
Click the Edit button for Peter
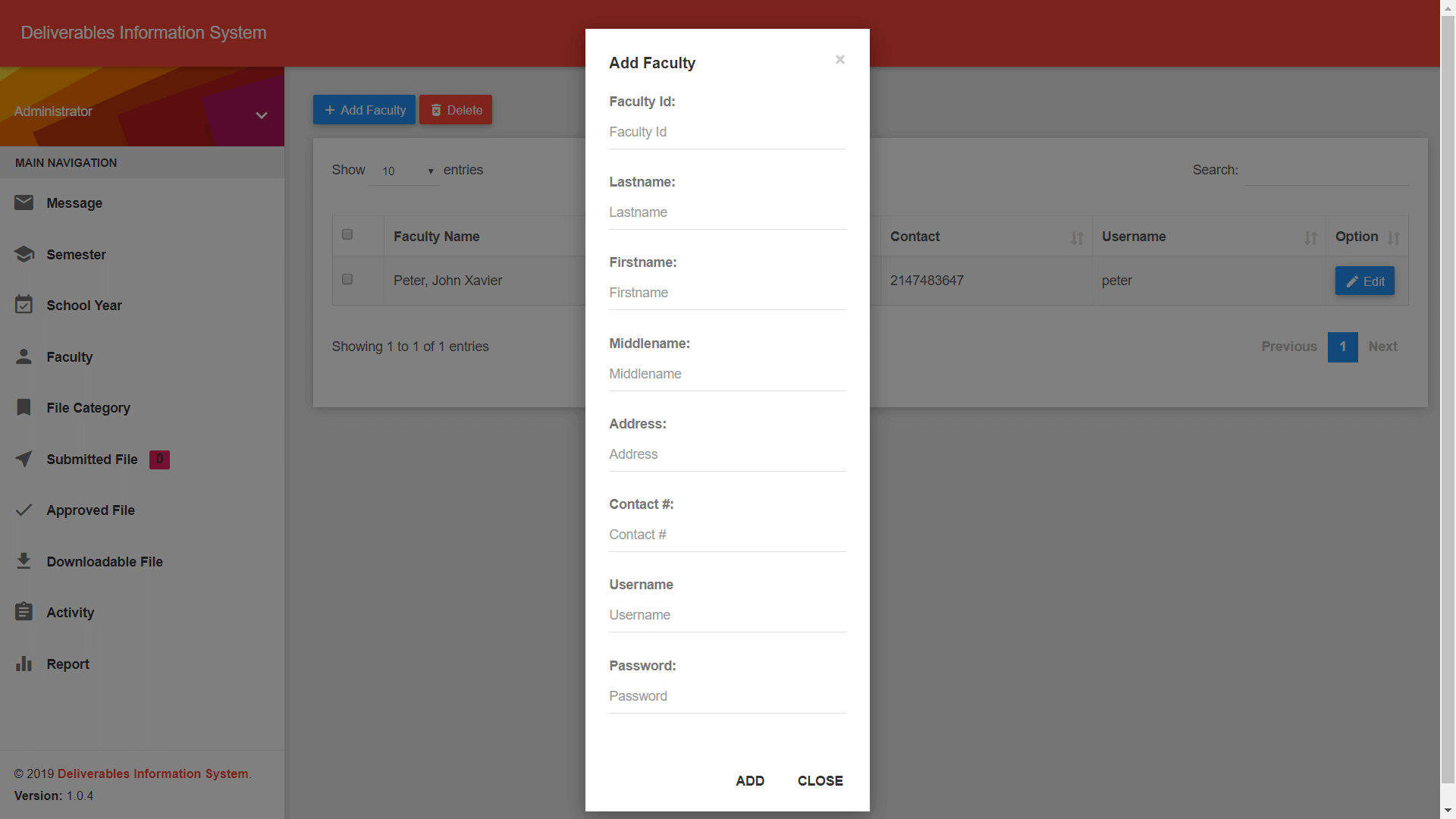point(1364,281)
